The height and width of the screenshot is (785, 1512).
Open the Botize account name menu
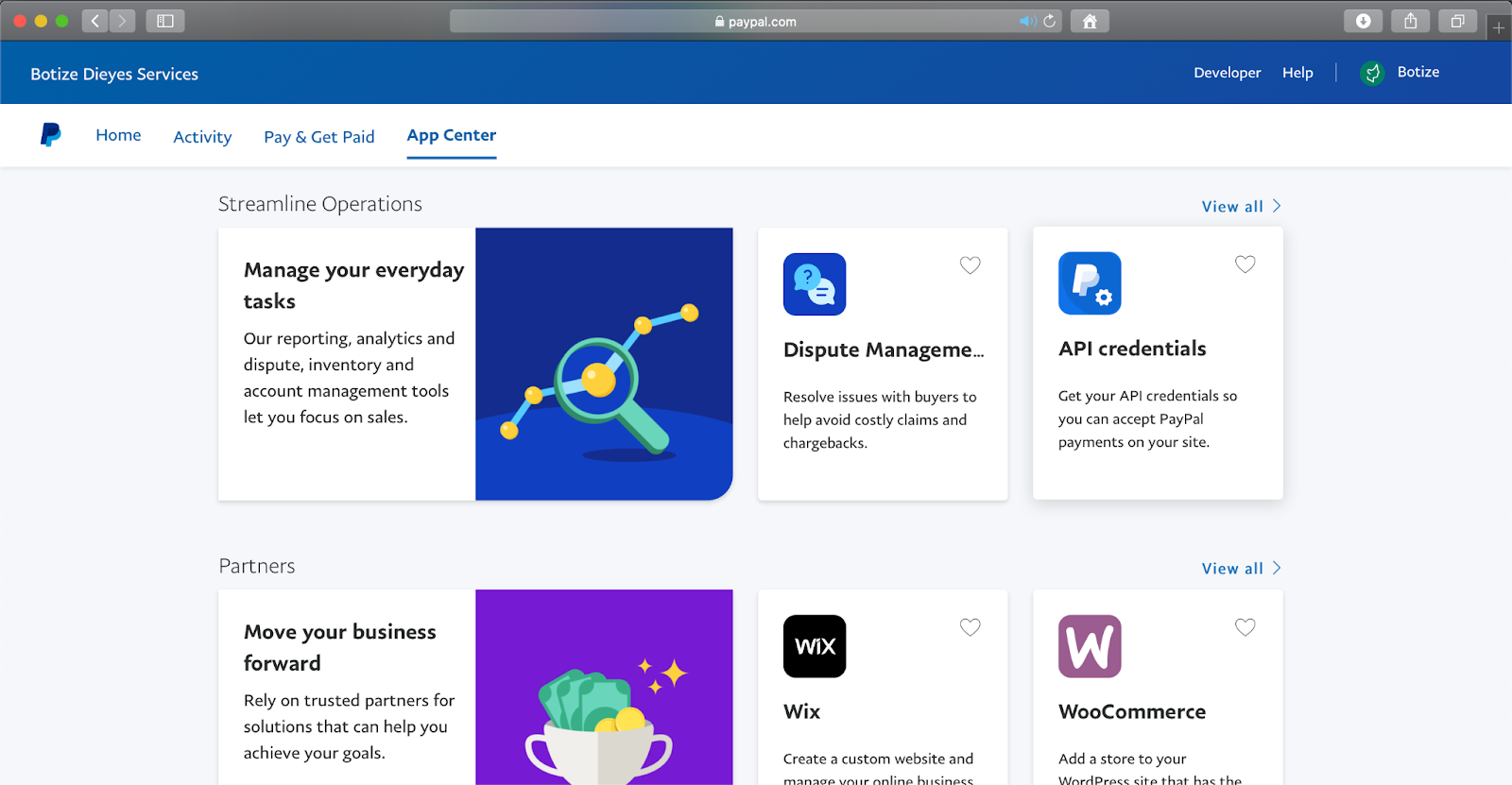tap(1418, 72)
